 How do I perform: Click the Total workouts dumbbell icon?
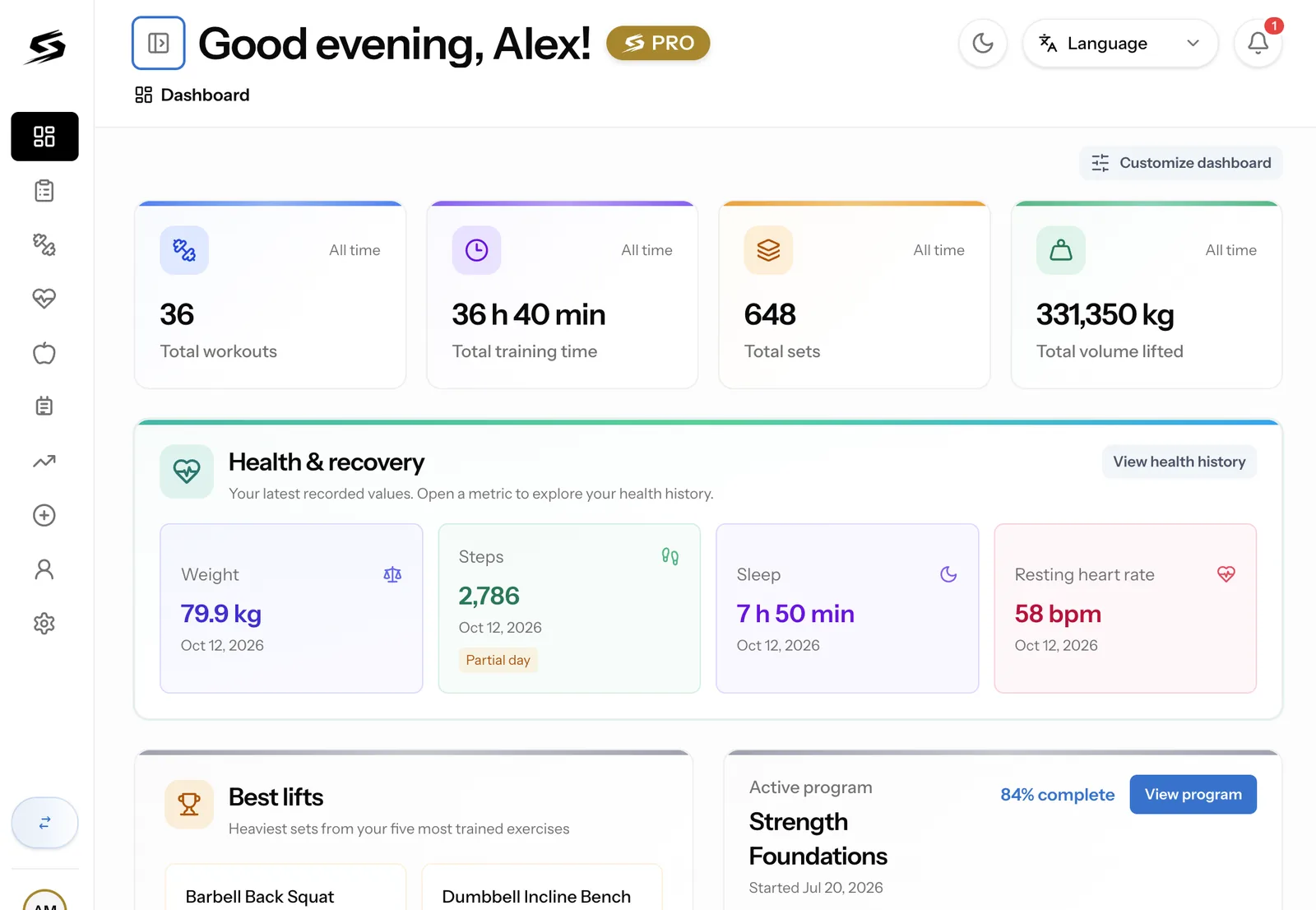pos(184,250)
